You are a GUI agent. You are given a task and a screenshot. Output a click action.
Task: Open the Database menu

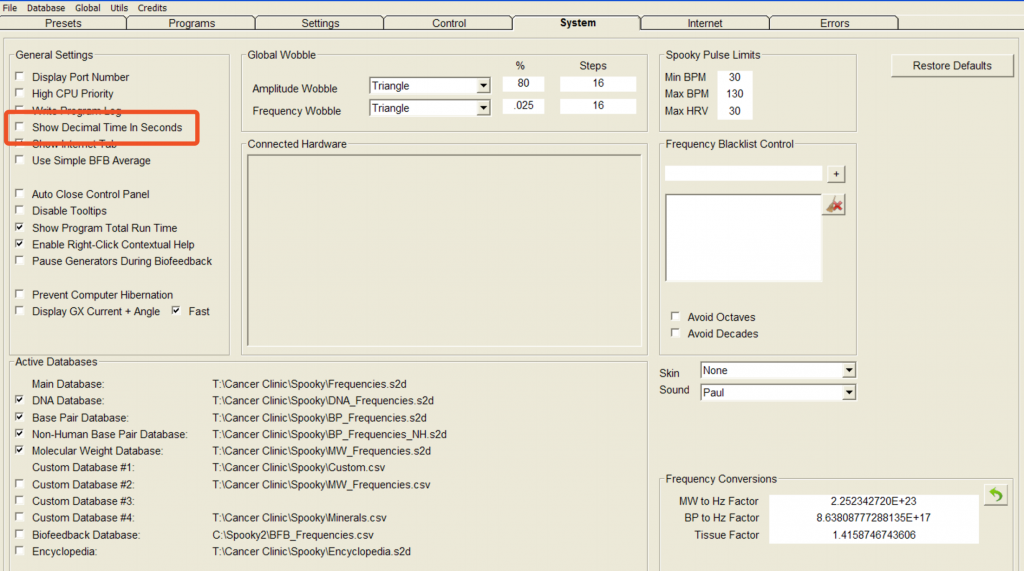point(46,7)
